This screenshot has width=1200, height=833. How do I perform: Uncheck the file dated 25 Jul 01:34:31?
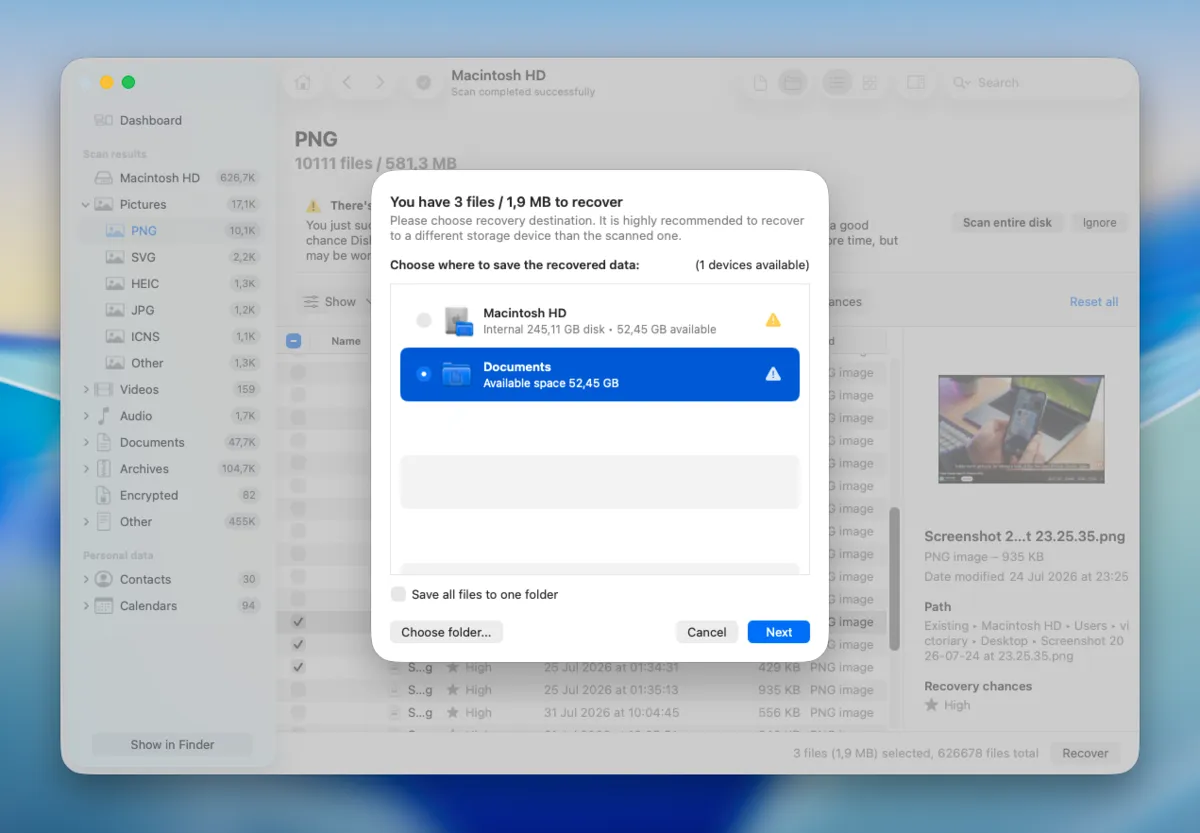[298, 667]
